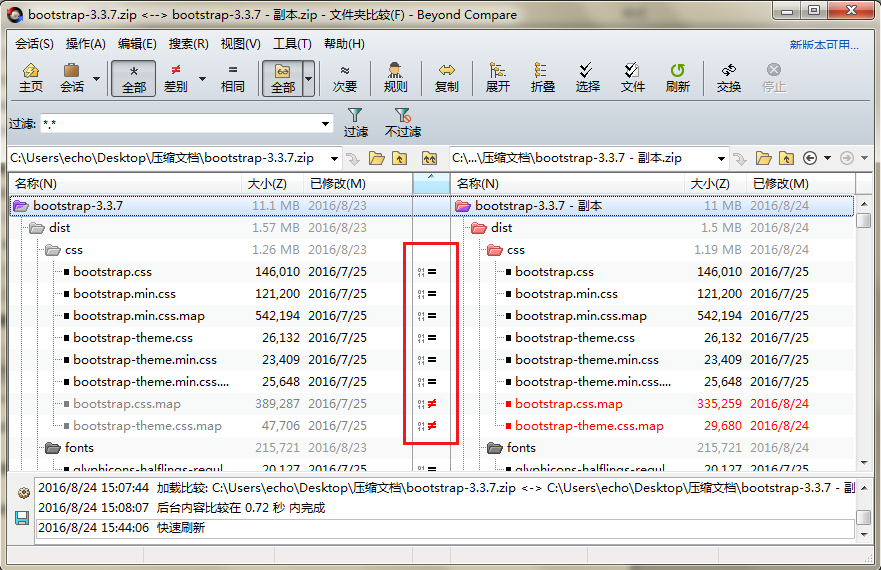
Task: Click the right 名称(N) column header
Action: 567,184
